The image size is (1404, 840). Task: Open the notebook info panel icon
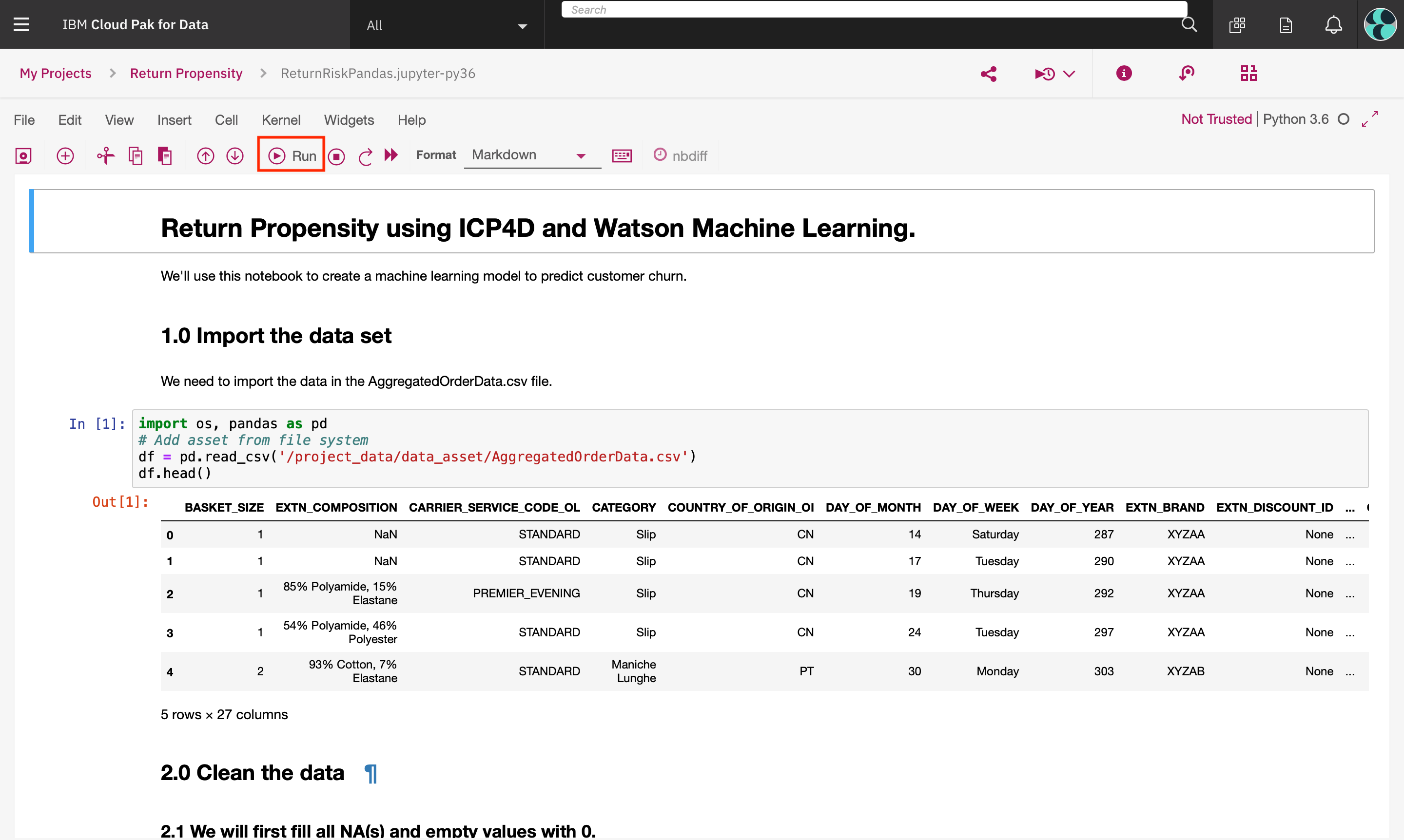tap(1124, 73)
